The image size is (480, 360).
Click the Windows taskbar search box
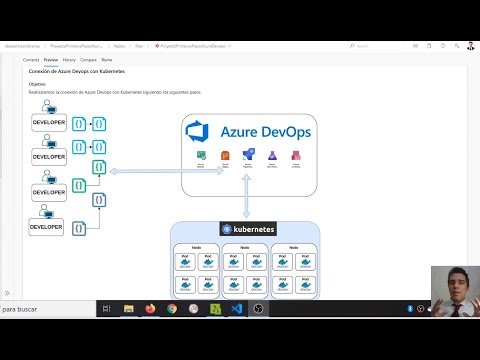pyautogui.click(x=48, y=309)
